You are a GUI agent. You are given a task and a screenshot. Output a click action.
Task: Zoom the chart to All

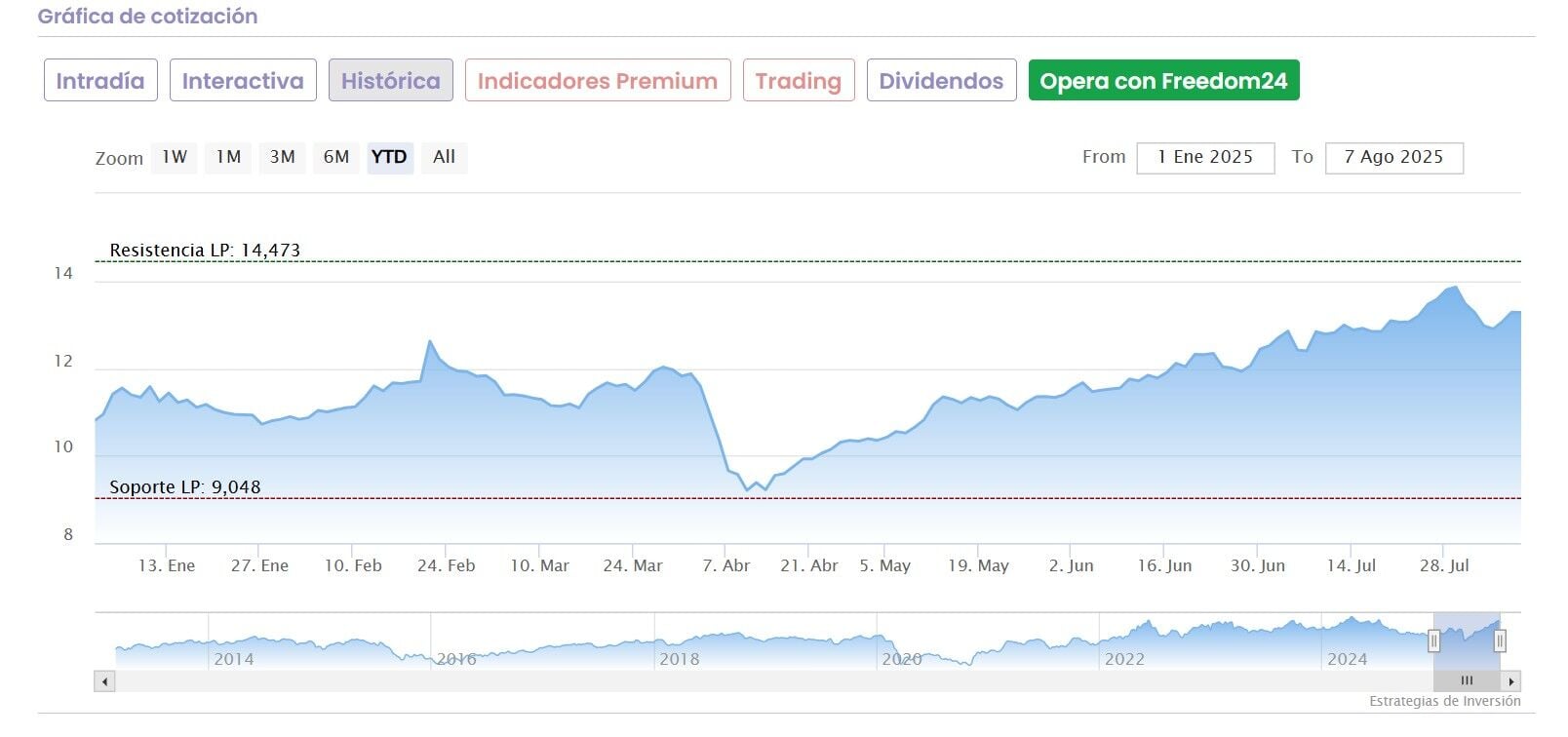pos(444,157)
